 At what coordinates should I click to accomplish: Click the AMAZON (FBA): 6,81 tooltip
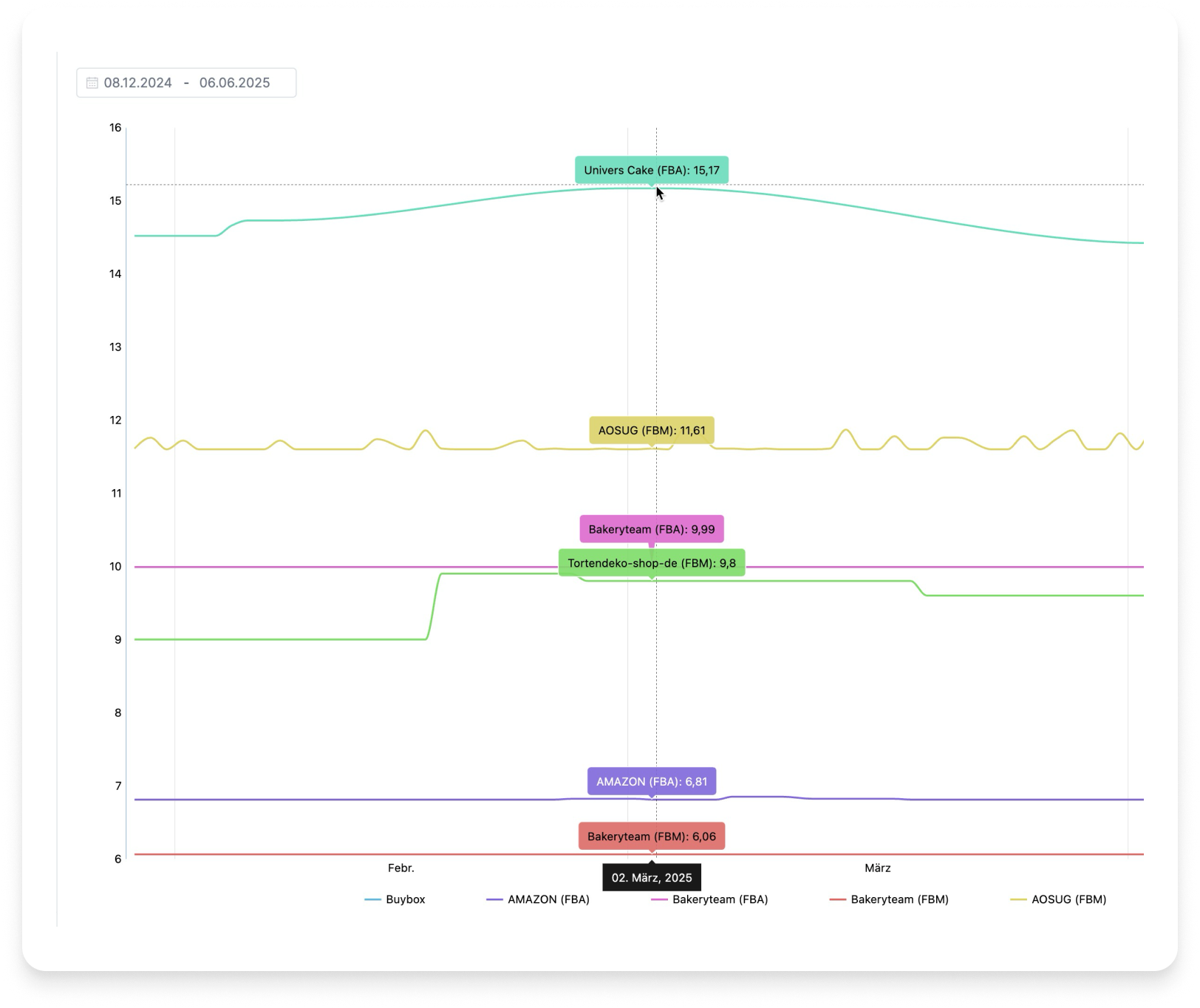pyautogui.click(x=652, y=781)
